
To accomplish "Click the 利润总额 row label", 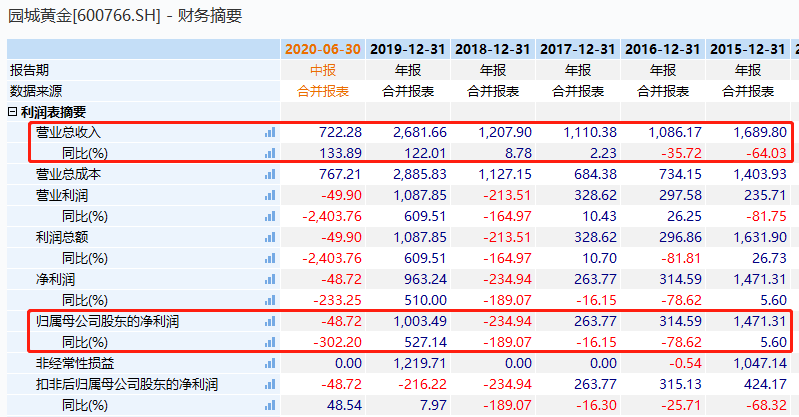I will tap(62, 238).
